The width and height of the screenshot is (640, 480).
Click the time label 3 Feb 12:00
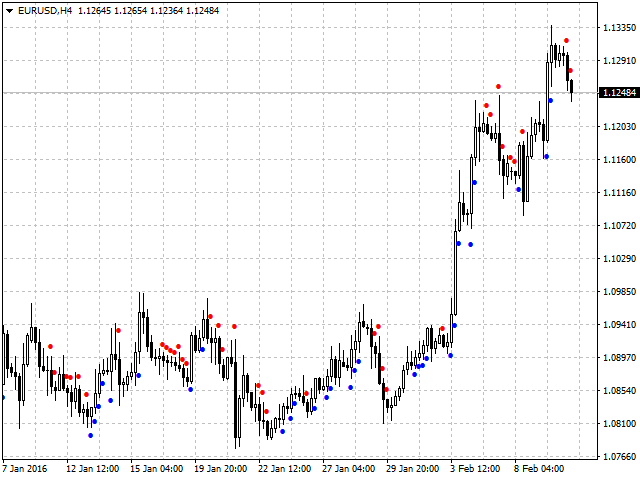(475, 469)
